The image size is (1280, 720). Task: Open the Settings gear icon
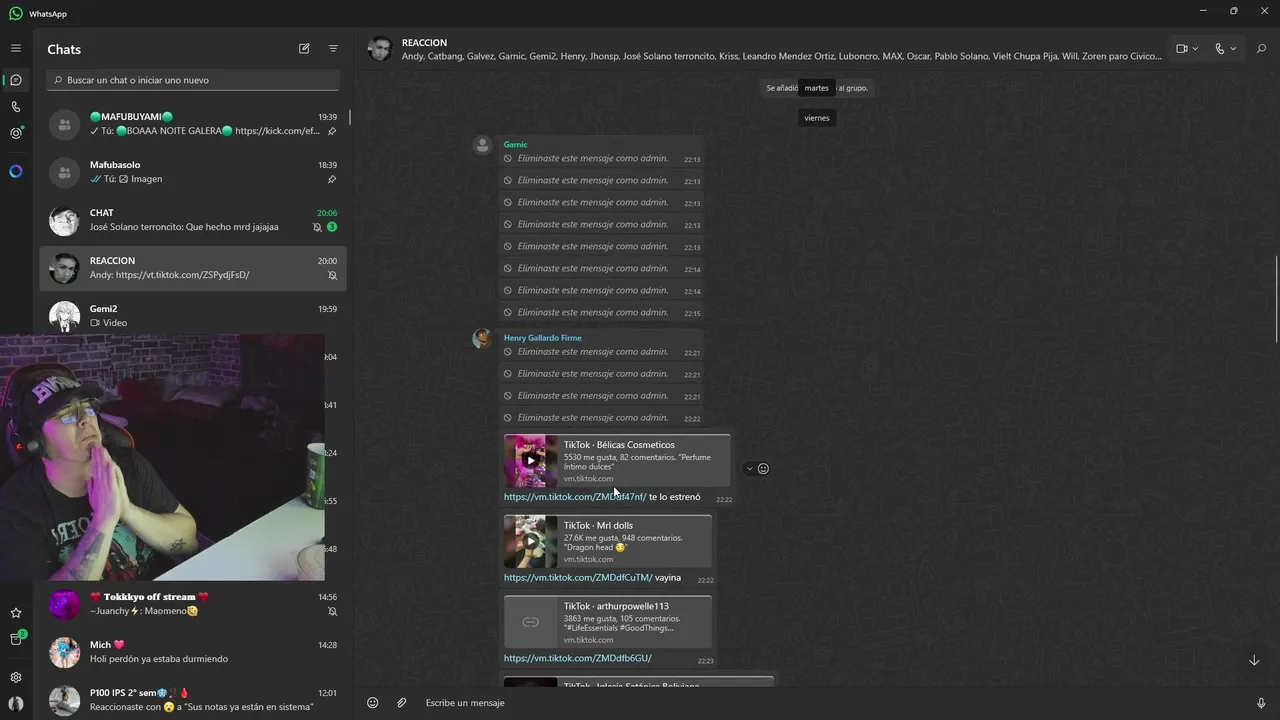(15, 677)
